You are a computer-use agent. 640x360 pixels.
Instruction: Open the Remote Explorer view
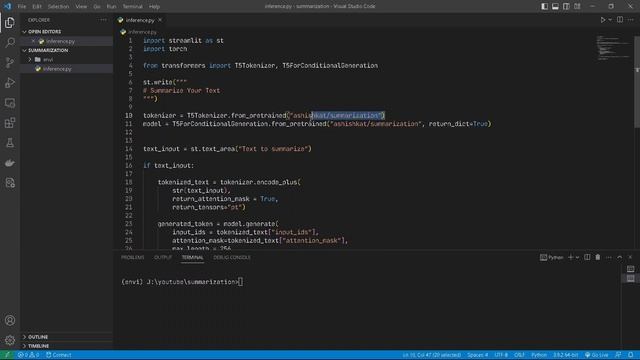[x=10, y=103]
